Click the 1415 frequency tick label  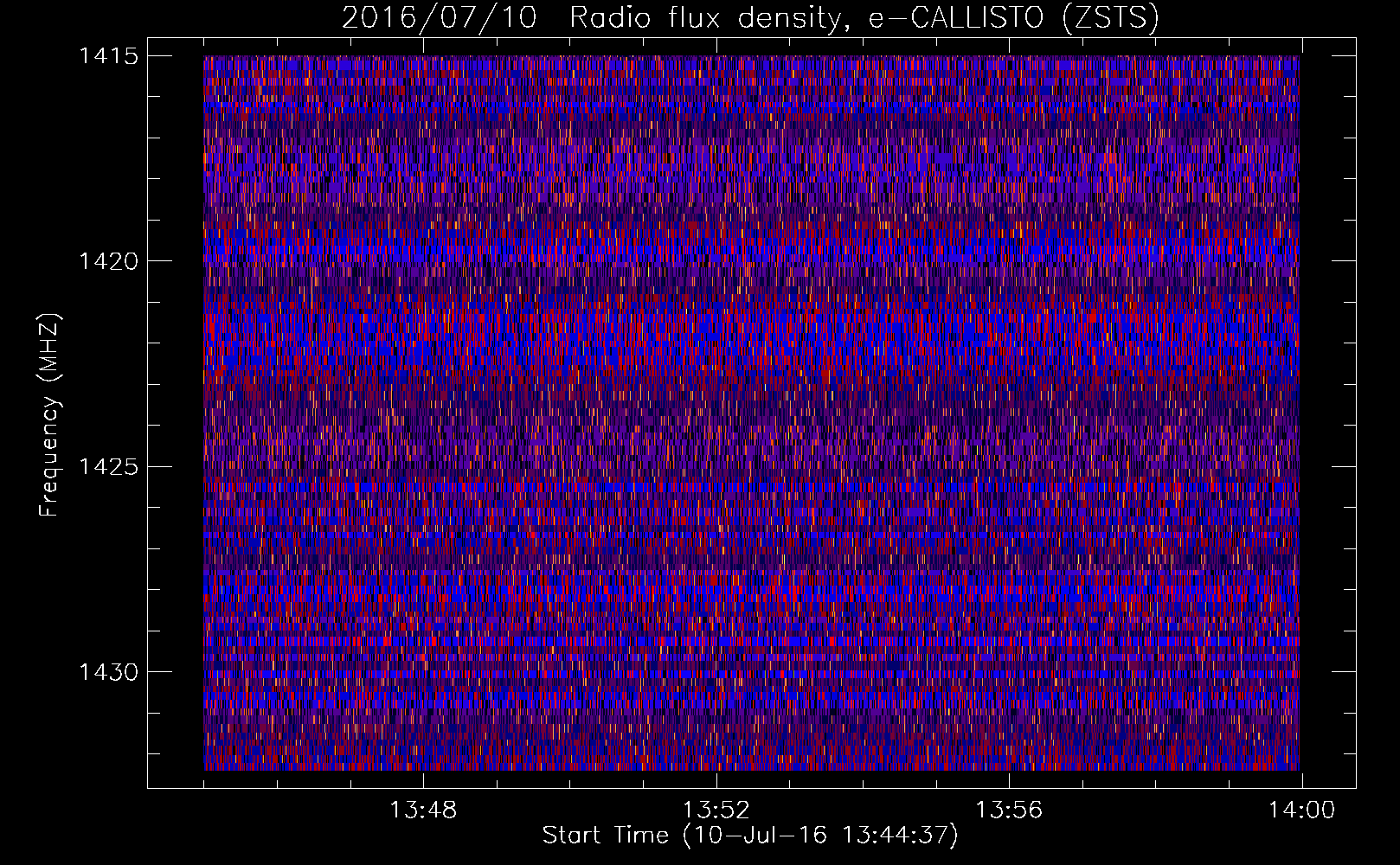[x=108, y=56]
